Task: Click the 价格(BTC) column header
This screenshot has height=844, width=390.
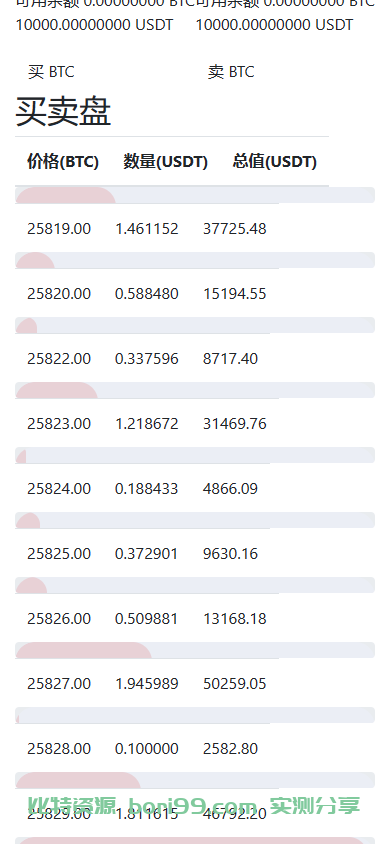Action: (x=63, y=161)
